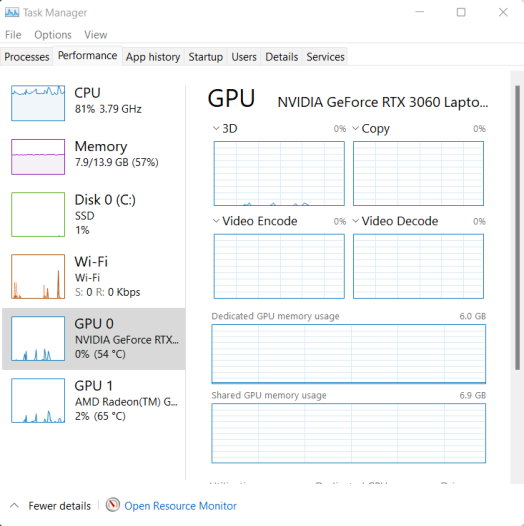Select the GPU 1 thumbnail graph

click(x=38, y=401)
